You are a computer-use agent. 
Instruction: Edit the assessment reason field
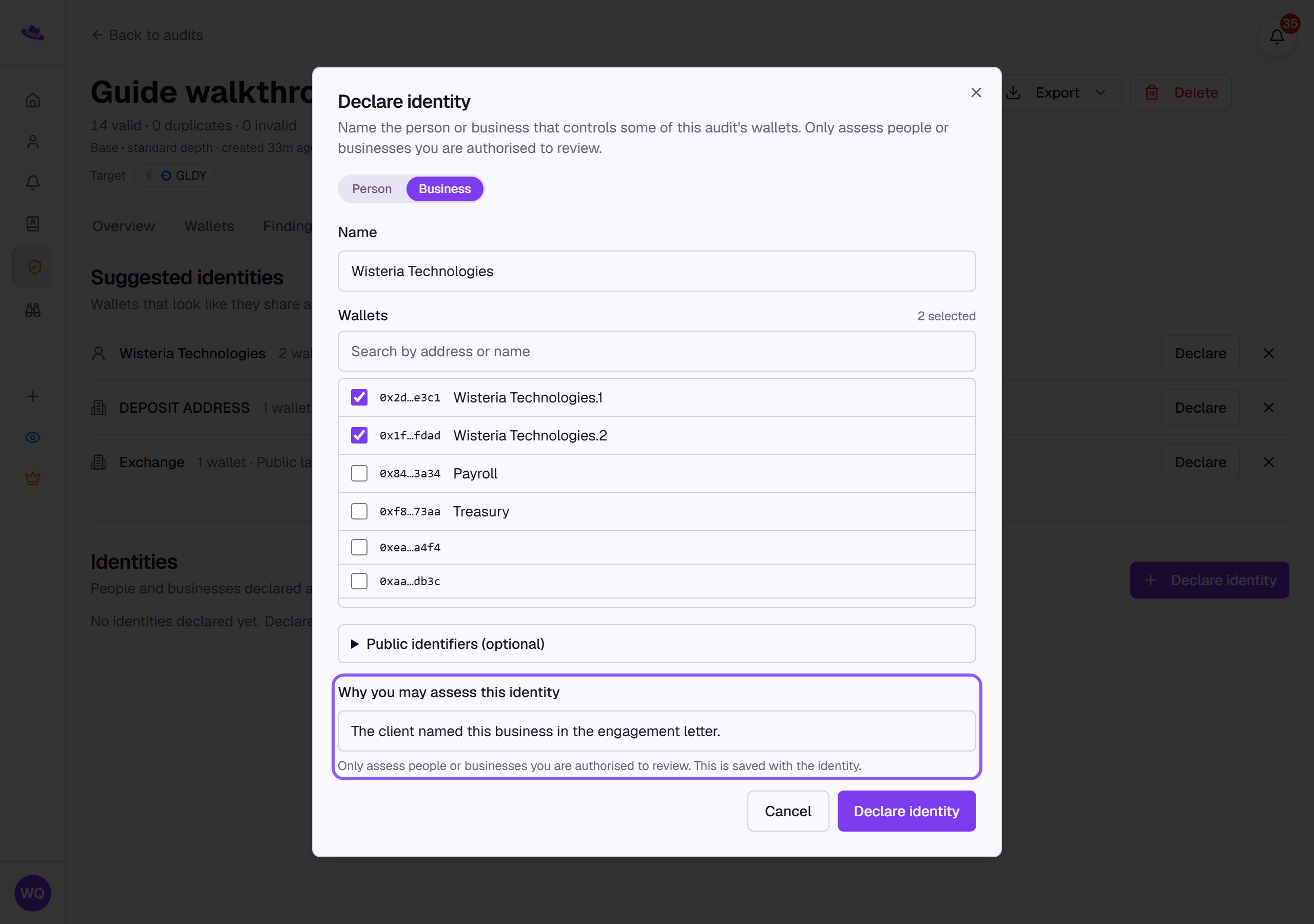[x=656, y=731]
